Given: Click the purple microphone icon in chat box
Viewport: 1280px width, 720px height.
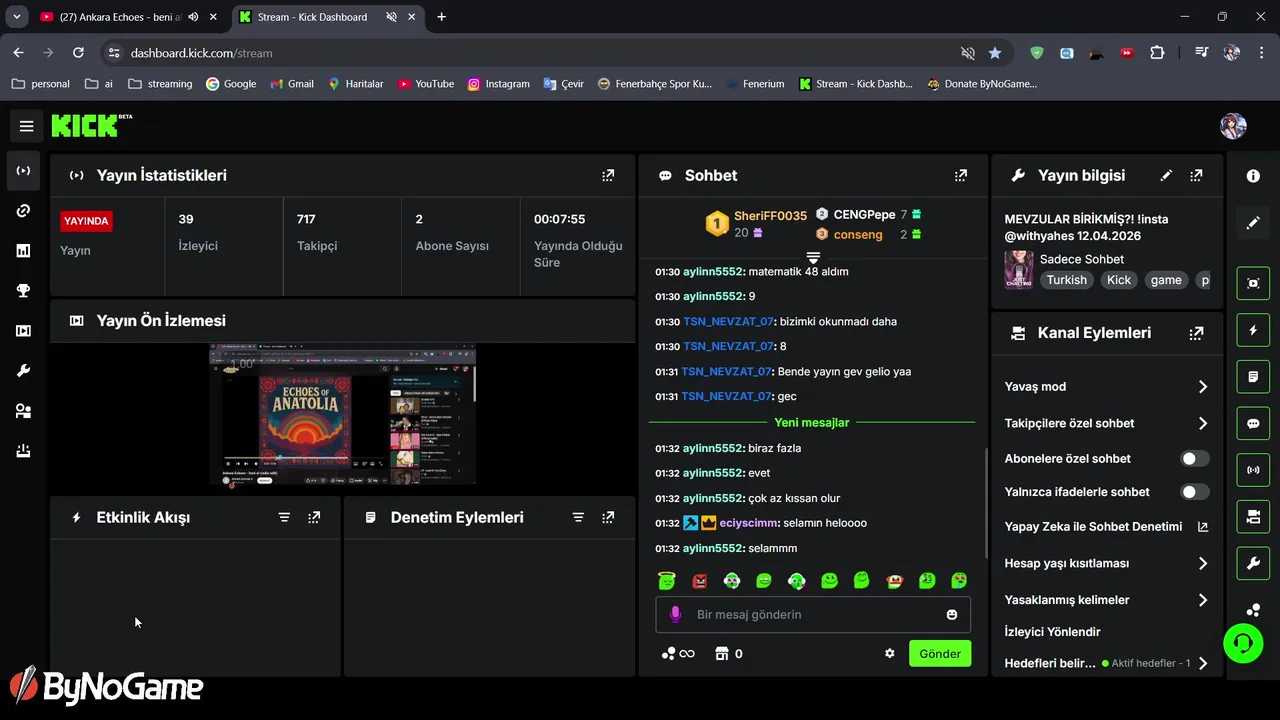Looking at the screenshot, I should coord(676,614).
